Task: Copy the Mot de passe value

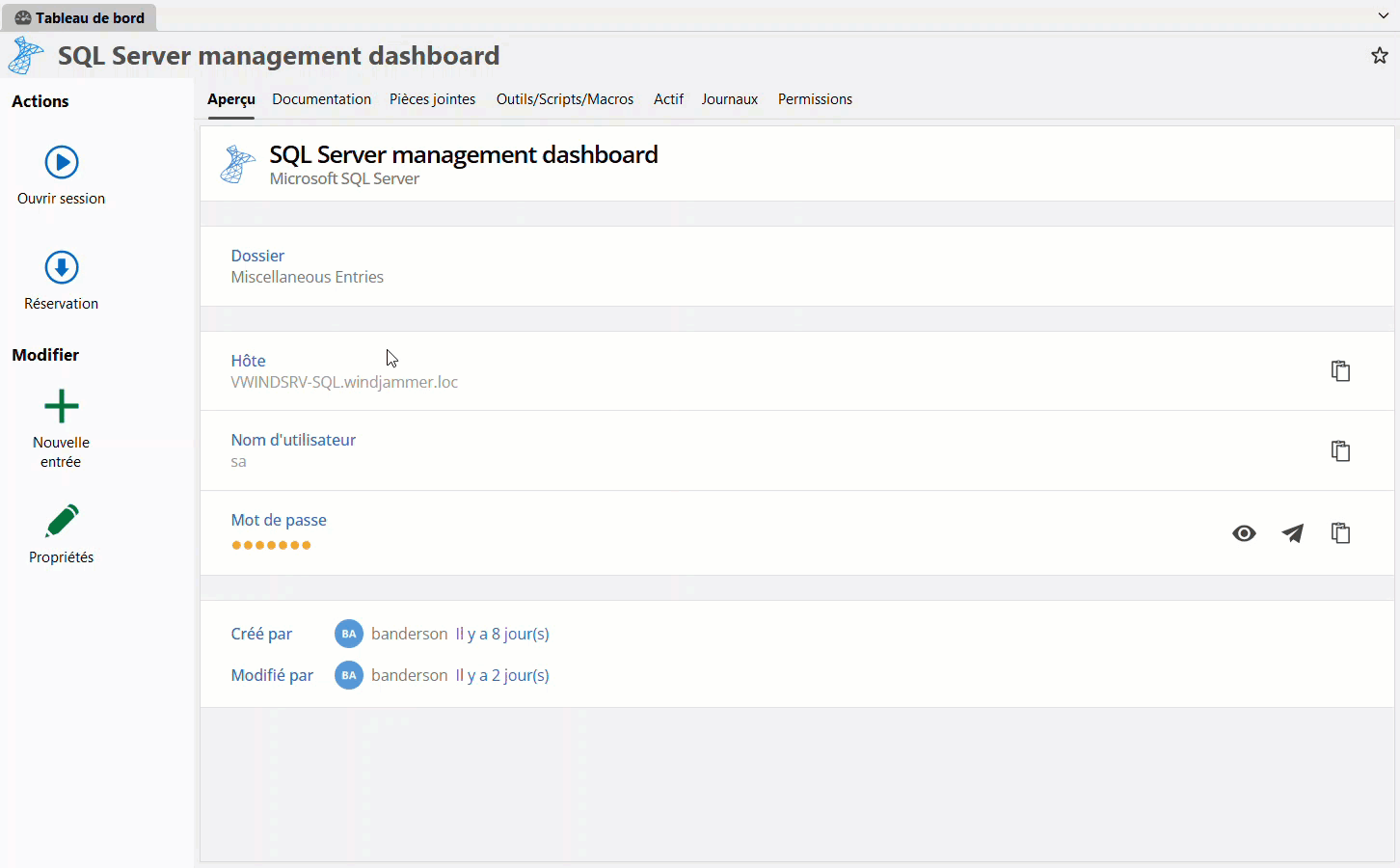Action: click(x=1340, y=533)
